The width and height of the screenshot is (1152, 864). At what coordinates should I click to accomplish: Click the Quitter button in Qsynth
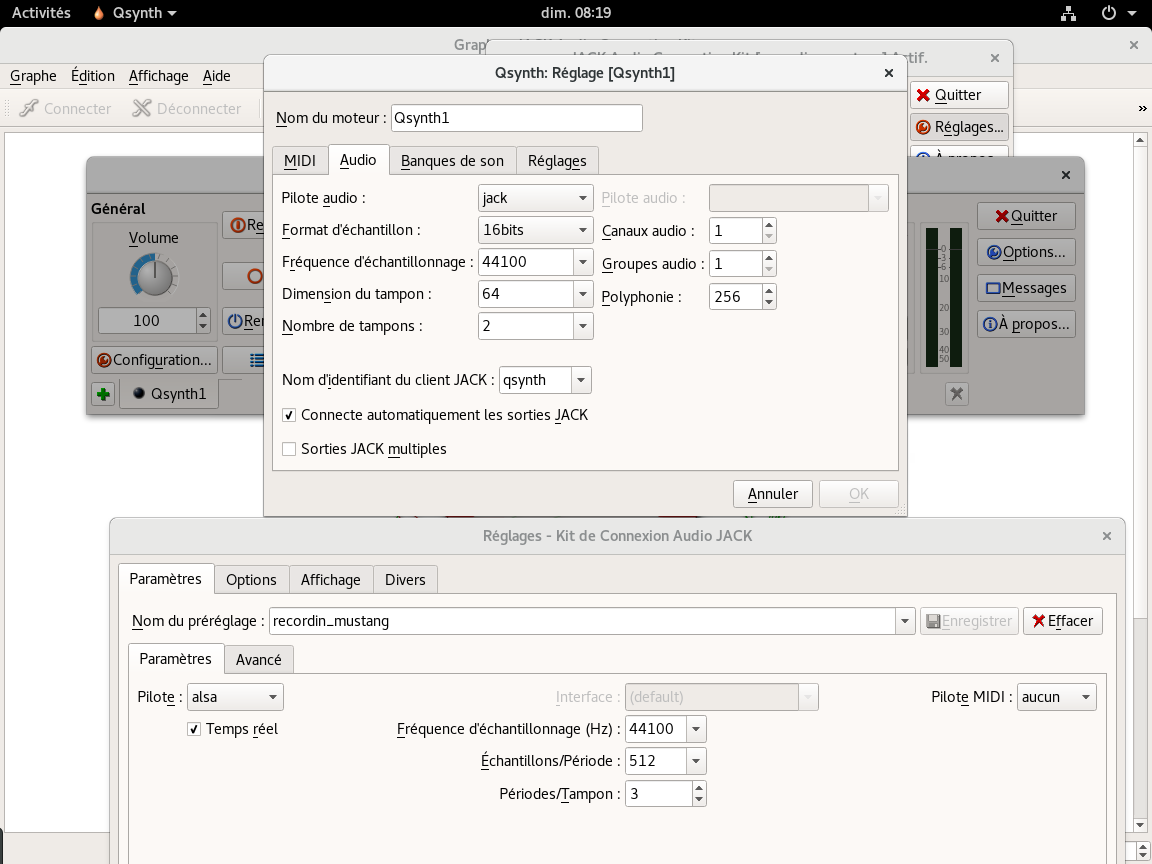coord(1026,216)
